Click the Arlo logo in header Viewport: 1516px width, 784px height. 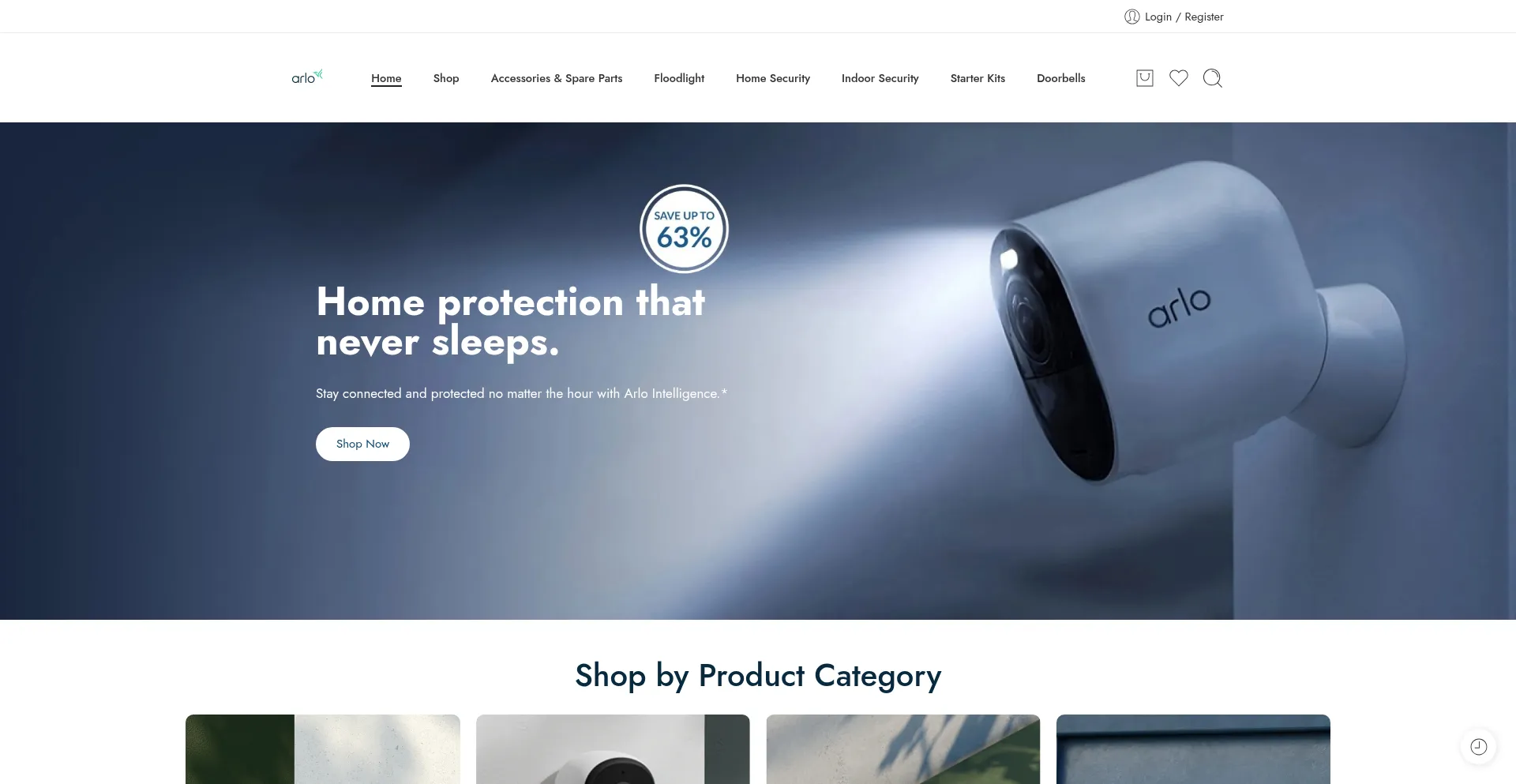click(307, 77)
